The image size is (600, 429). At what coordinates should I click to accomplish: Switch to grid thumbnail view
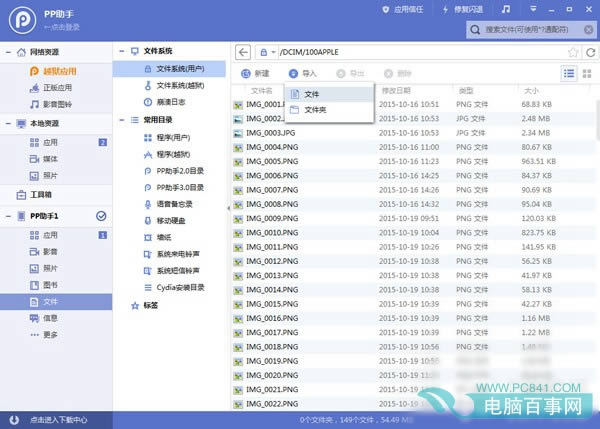click(587, 73)
